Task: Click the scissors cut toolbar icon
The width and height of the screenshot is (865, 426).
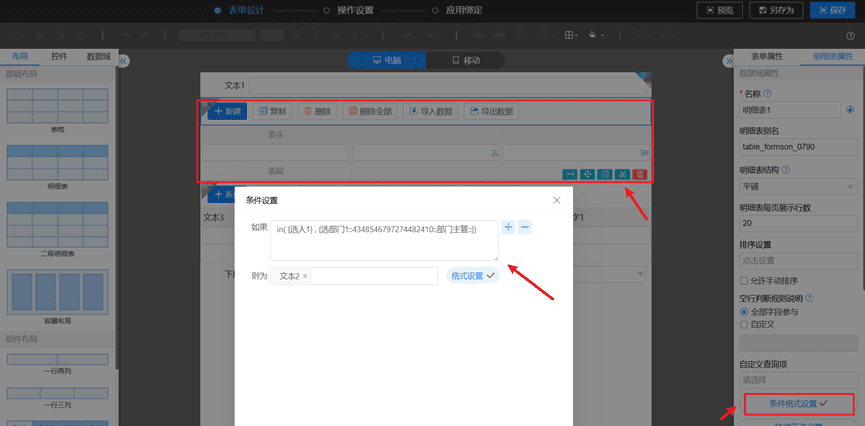Action: (x=40, y=35)
